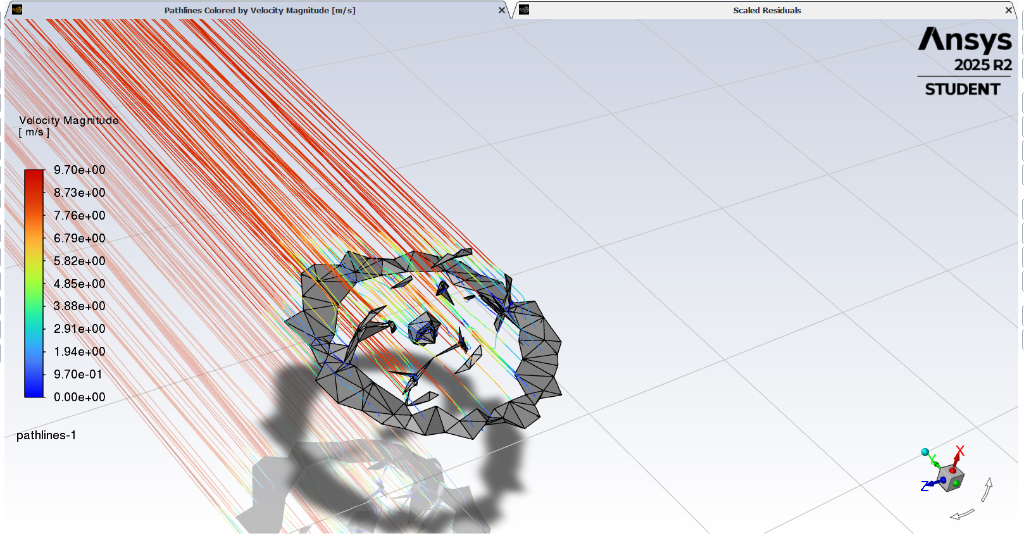The width and height of the screenshot is (1024, 536).
Task: Click the 9.70e+00 maximum legend value
Action: point(79,170)
